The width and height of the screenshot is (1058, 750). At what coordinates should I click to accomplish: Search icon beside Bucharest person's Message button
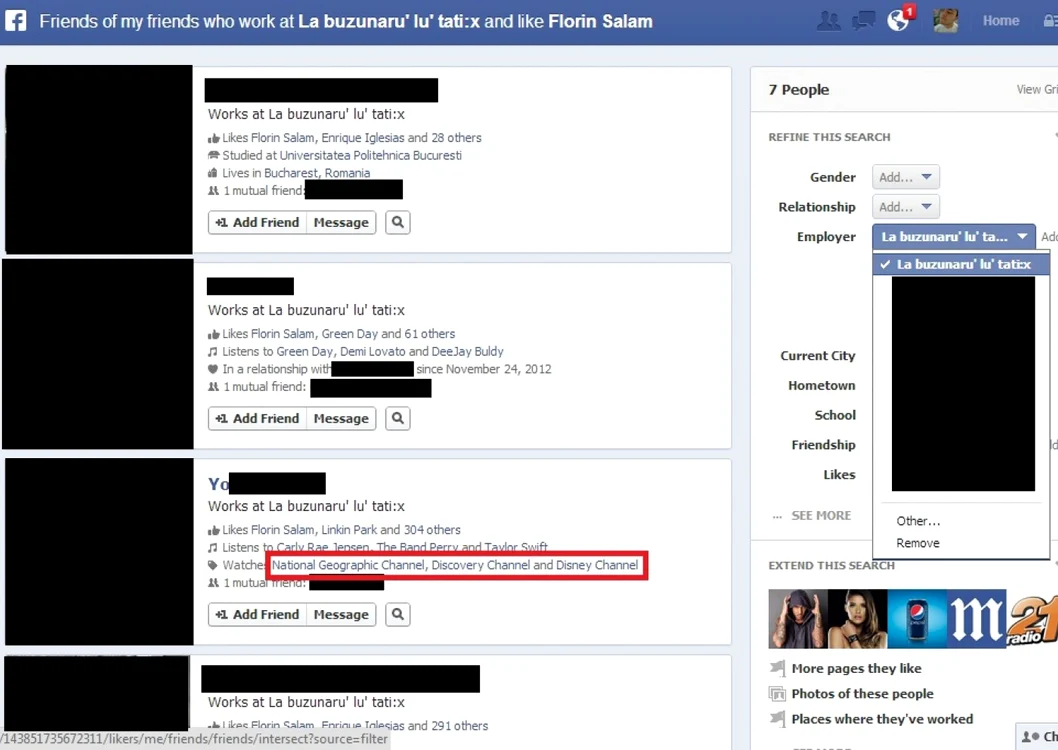point(397,223)
